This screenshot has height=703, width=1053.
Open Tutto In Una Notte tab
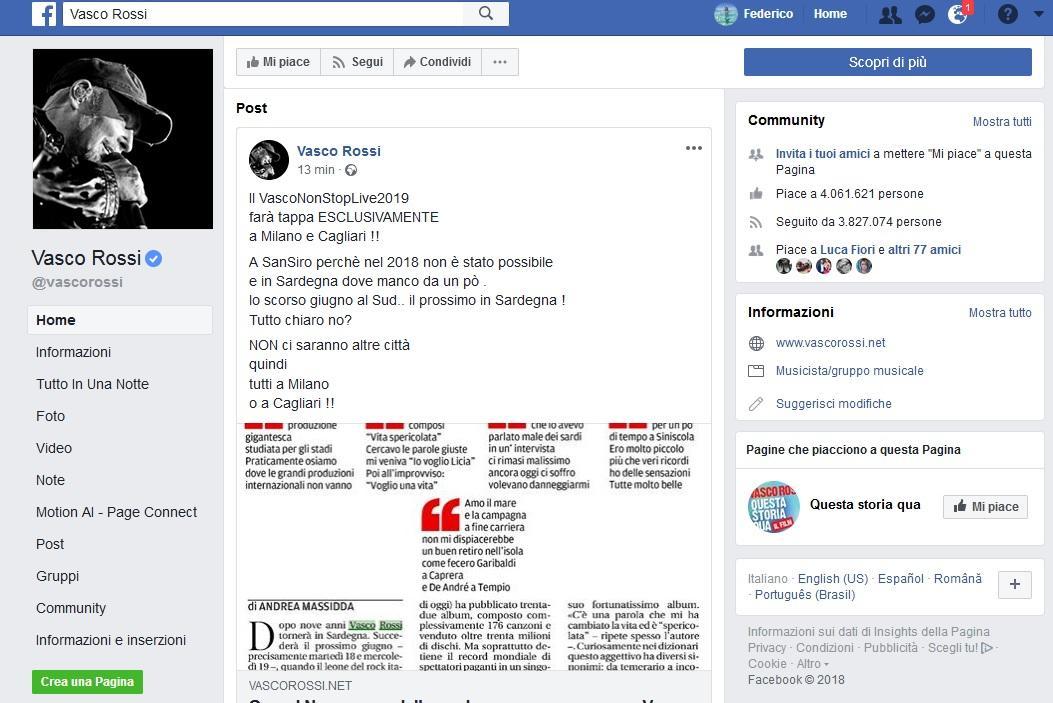click(92, 384)
